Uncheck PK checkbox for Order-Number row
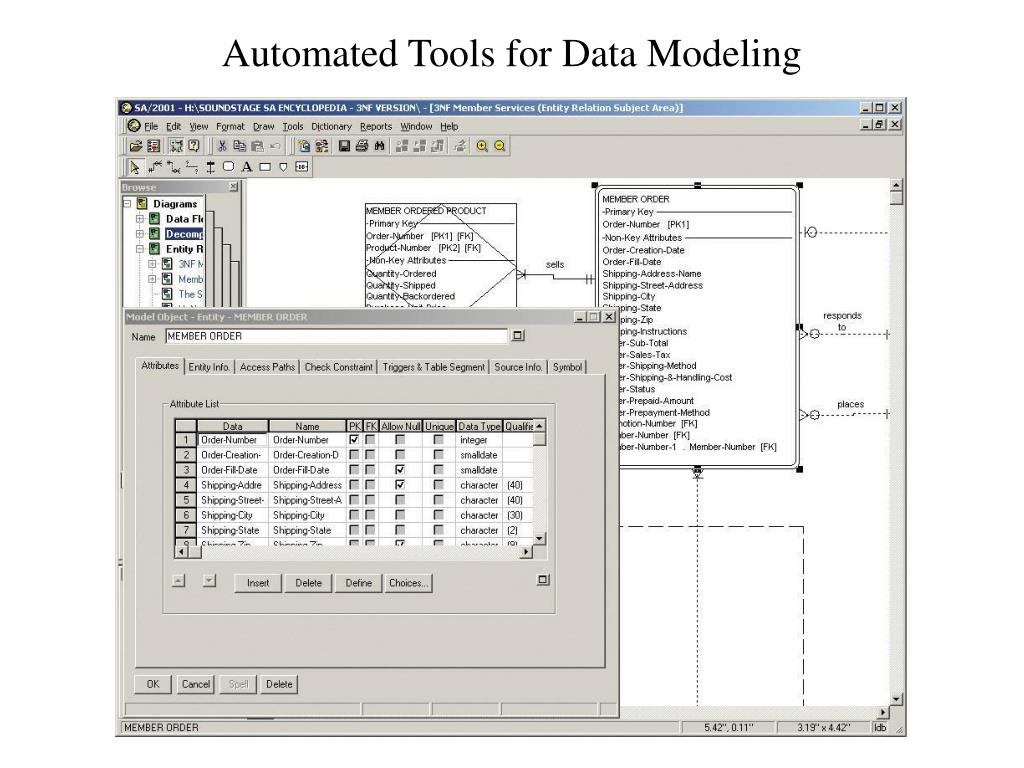 (354, 440)
